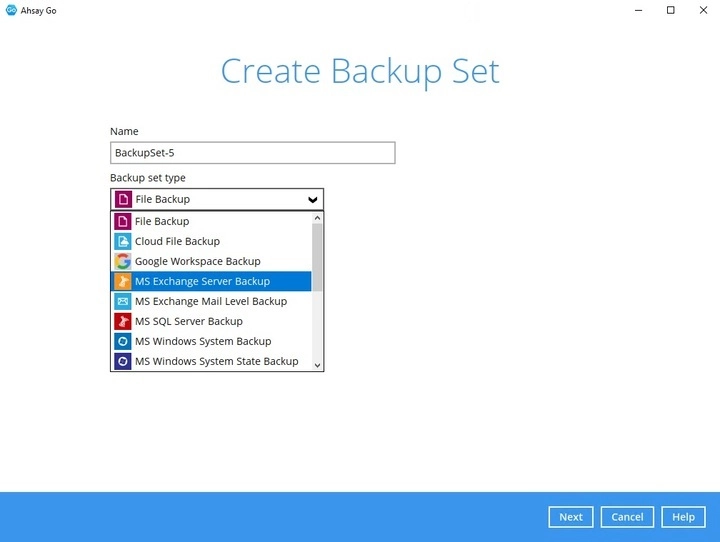
Task: Select MS SQL Server Backup option
Action: [211, 321]
